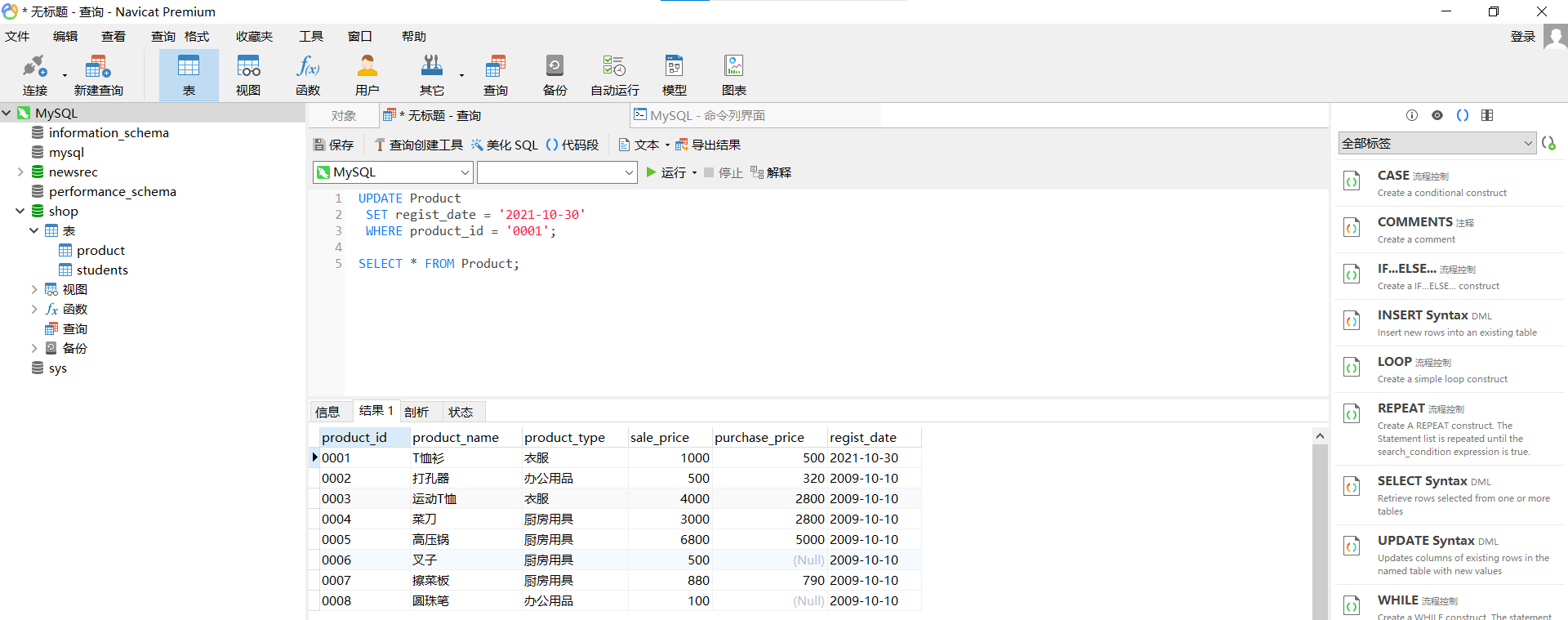Expand the 备份 backup node in tree
Screen dimensions: 1568x620
pos(34,349)
